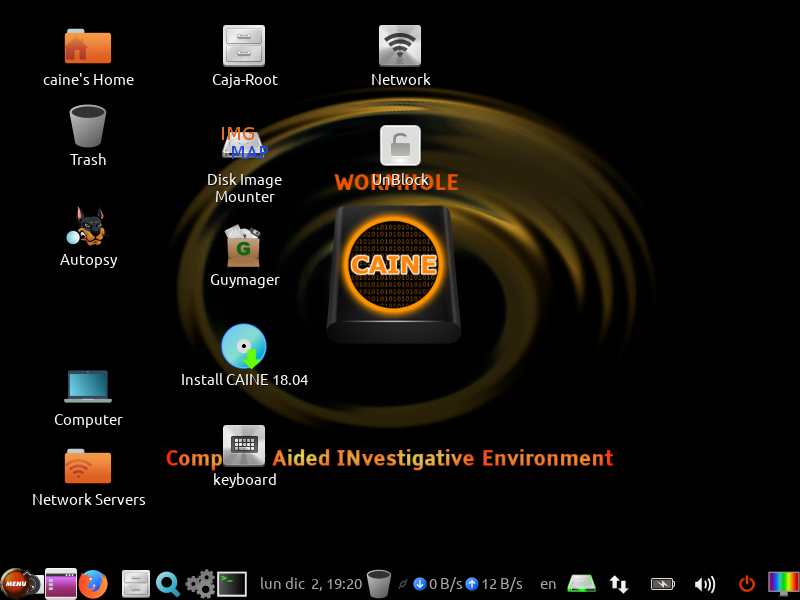Launch Firefox from the panel

click(93, 584)
